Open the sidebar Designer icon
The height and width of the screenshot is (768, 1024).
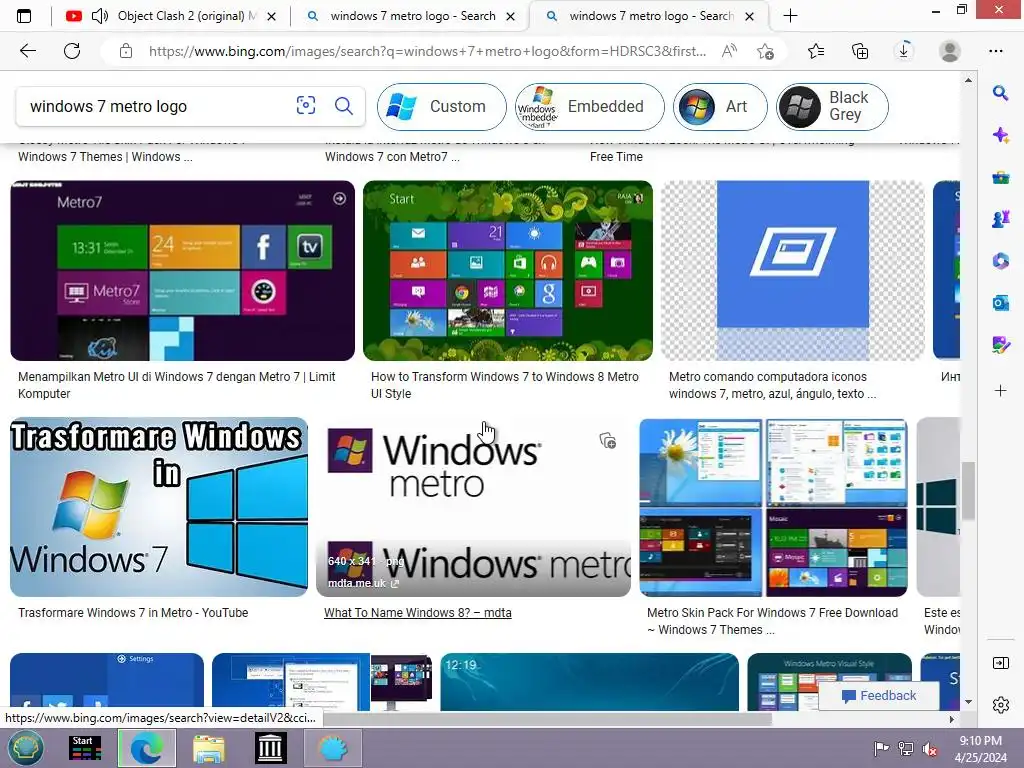coord(1000,345)
